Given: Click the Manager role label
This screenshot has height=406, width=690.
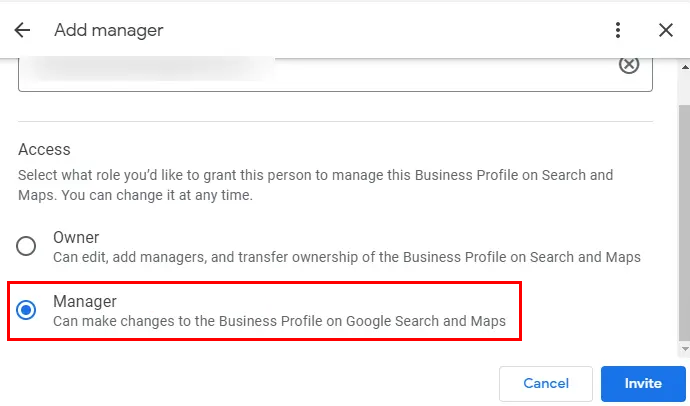Looking at the screenshot, I should click(85, 301).
